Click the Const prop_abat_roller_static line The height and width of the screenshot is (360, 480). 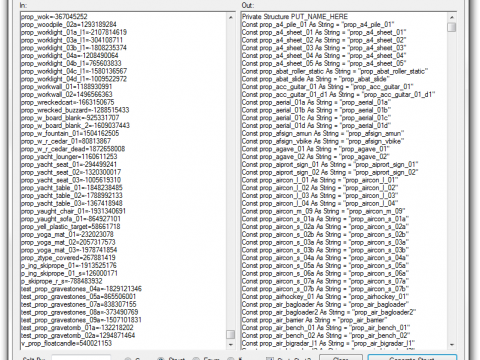point(335,71)
